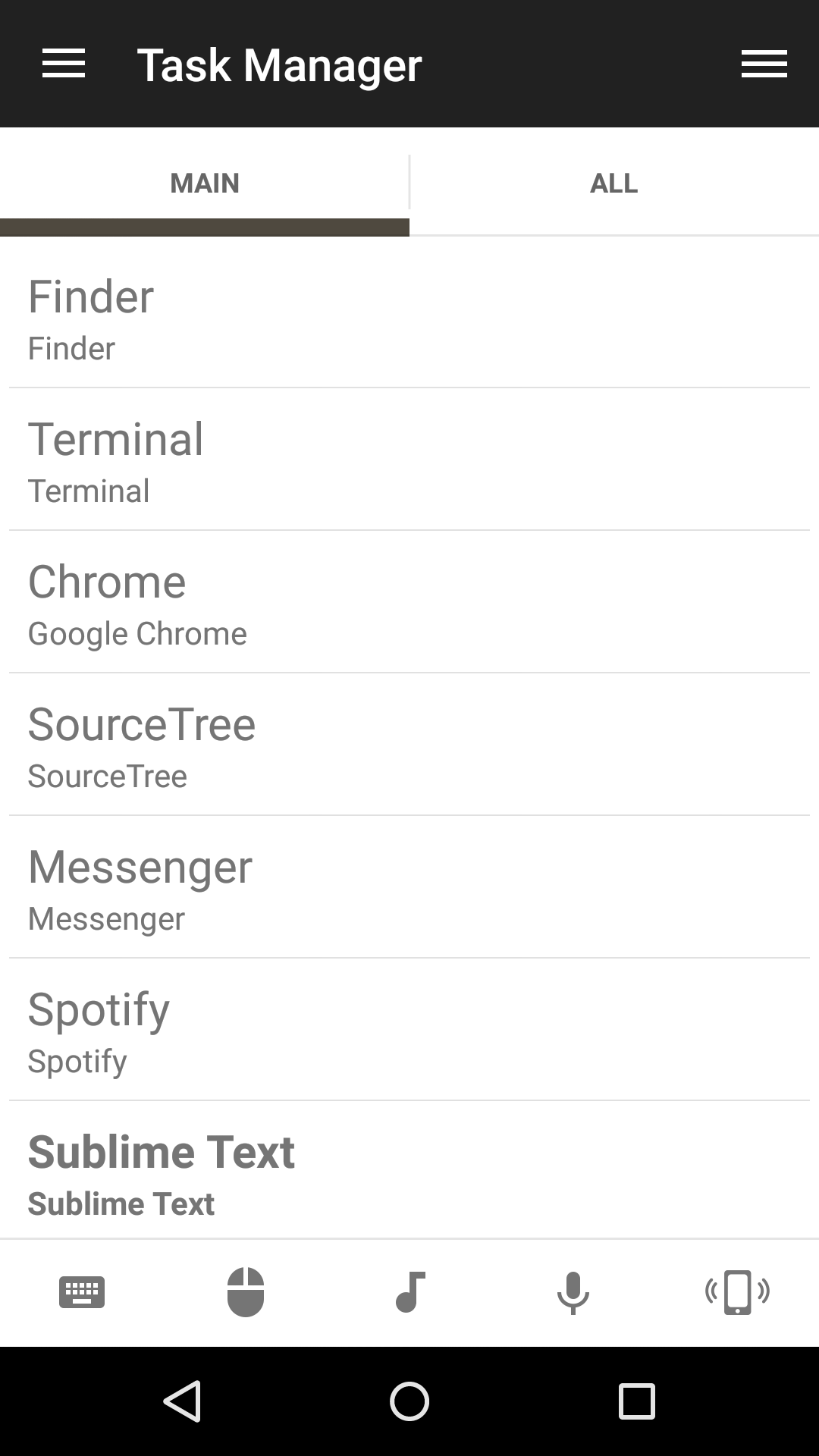Viewport: 819px width, 1456px height.
Task: Open Android recent apps square button
Action: click(636, 1401)
